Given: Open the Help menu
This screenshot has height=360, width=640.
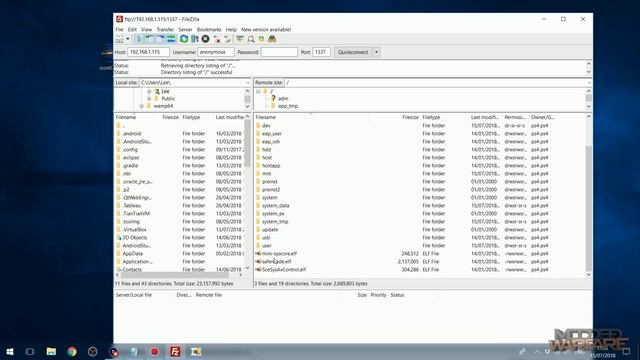Looking at the screenshot, I should pos(231,29).
